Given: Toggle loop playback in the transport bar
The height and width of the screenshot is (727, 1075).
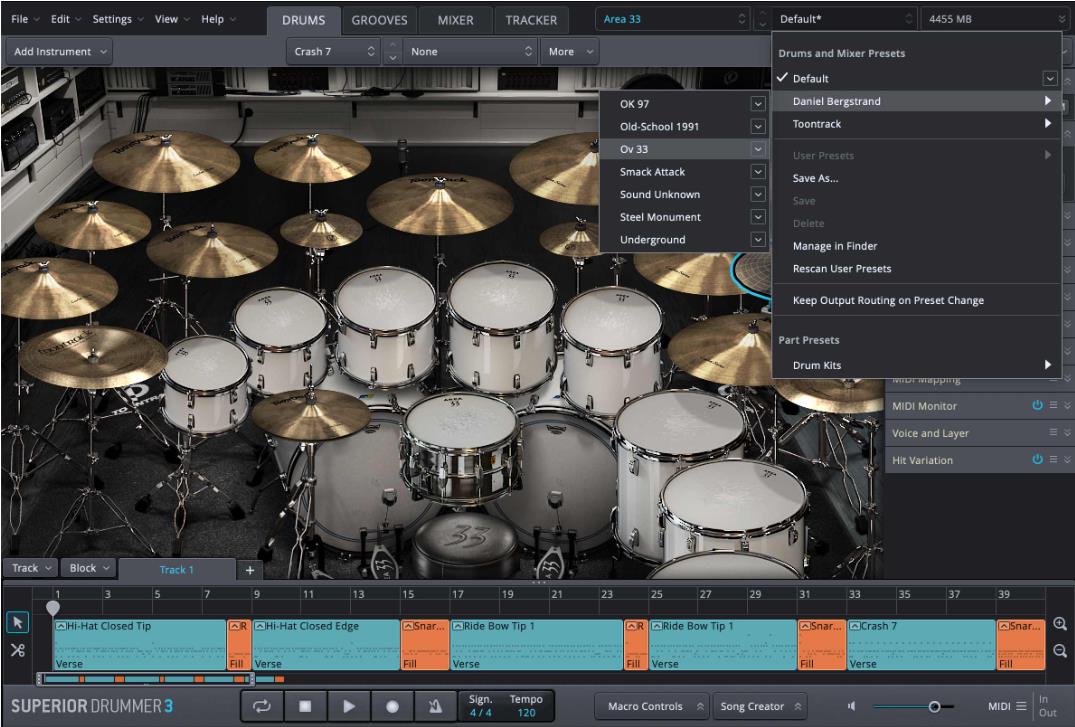Looking at the screenshot, I should pyautogui.click(x=262, y=706).
